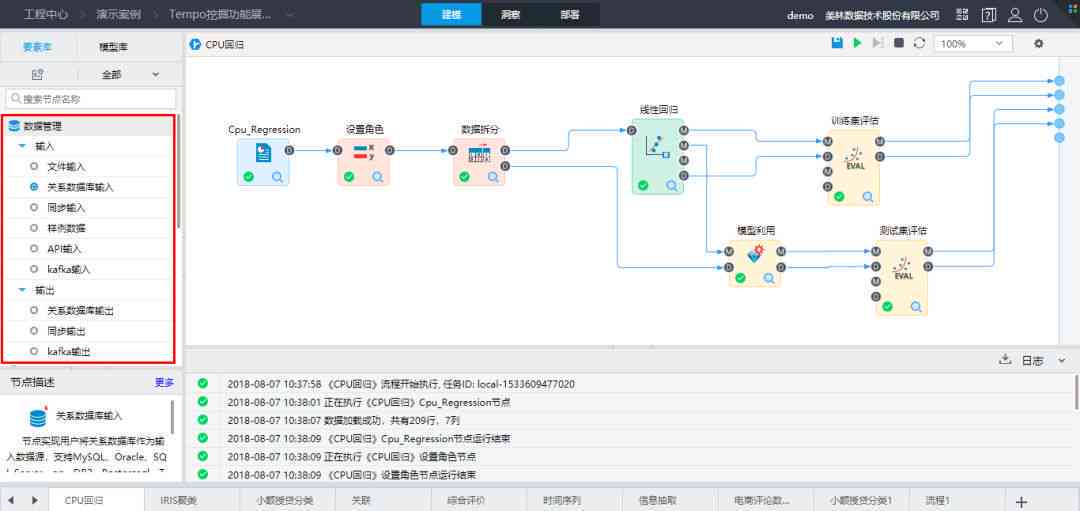Switch to the 建模 top tab
Image resolution: width=1080 pixels, height=511 pixels.
point(451,14)
